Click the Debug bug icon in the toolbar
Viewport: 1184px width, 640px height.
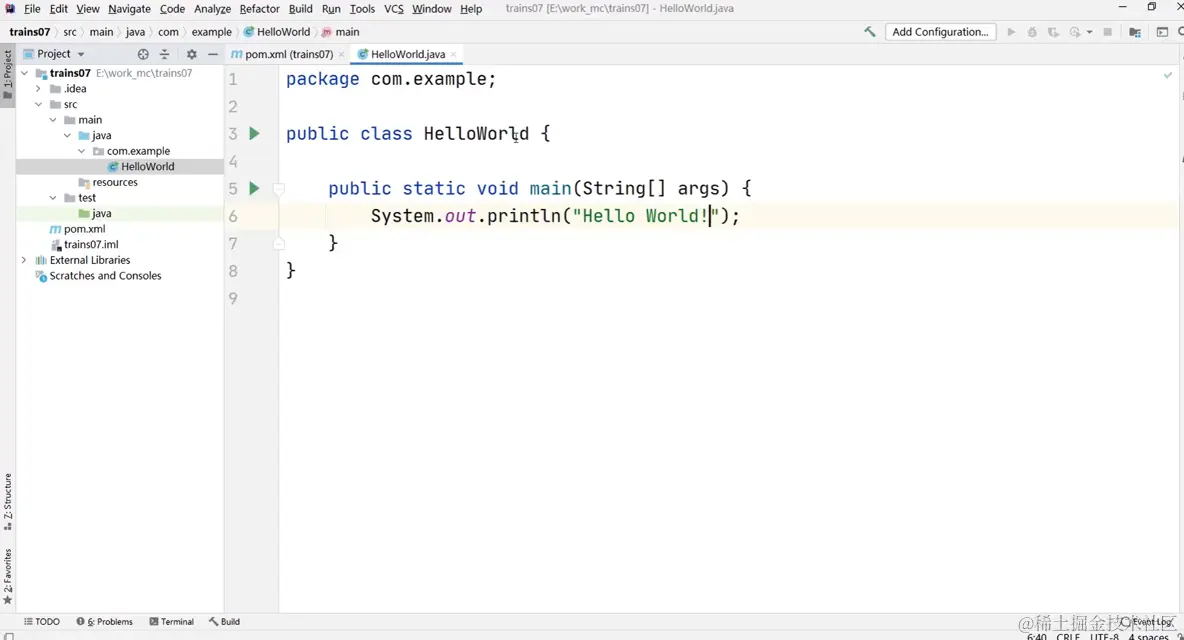point(1032,32)
